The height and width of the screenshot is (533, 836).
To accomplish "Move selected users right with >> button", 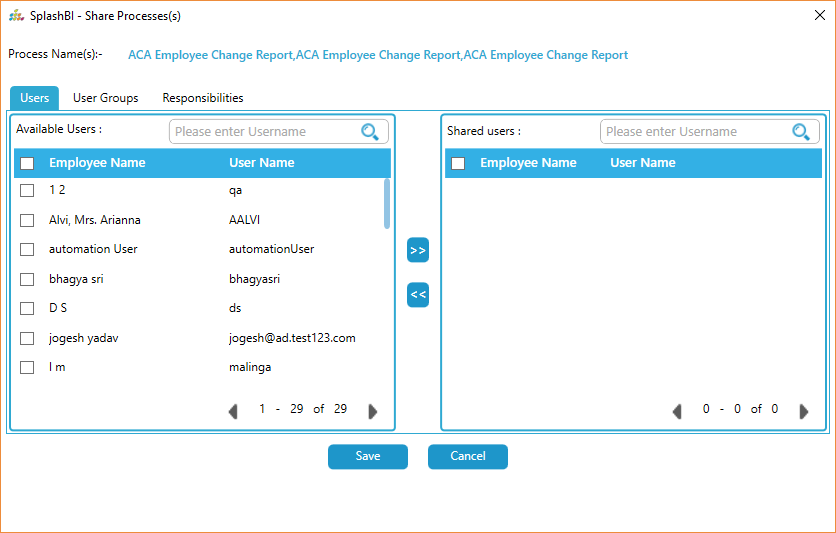I will (418, 250).
